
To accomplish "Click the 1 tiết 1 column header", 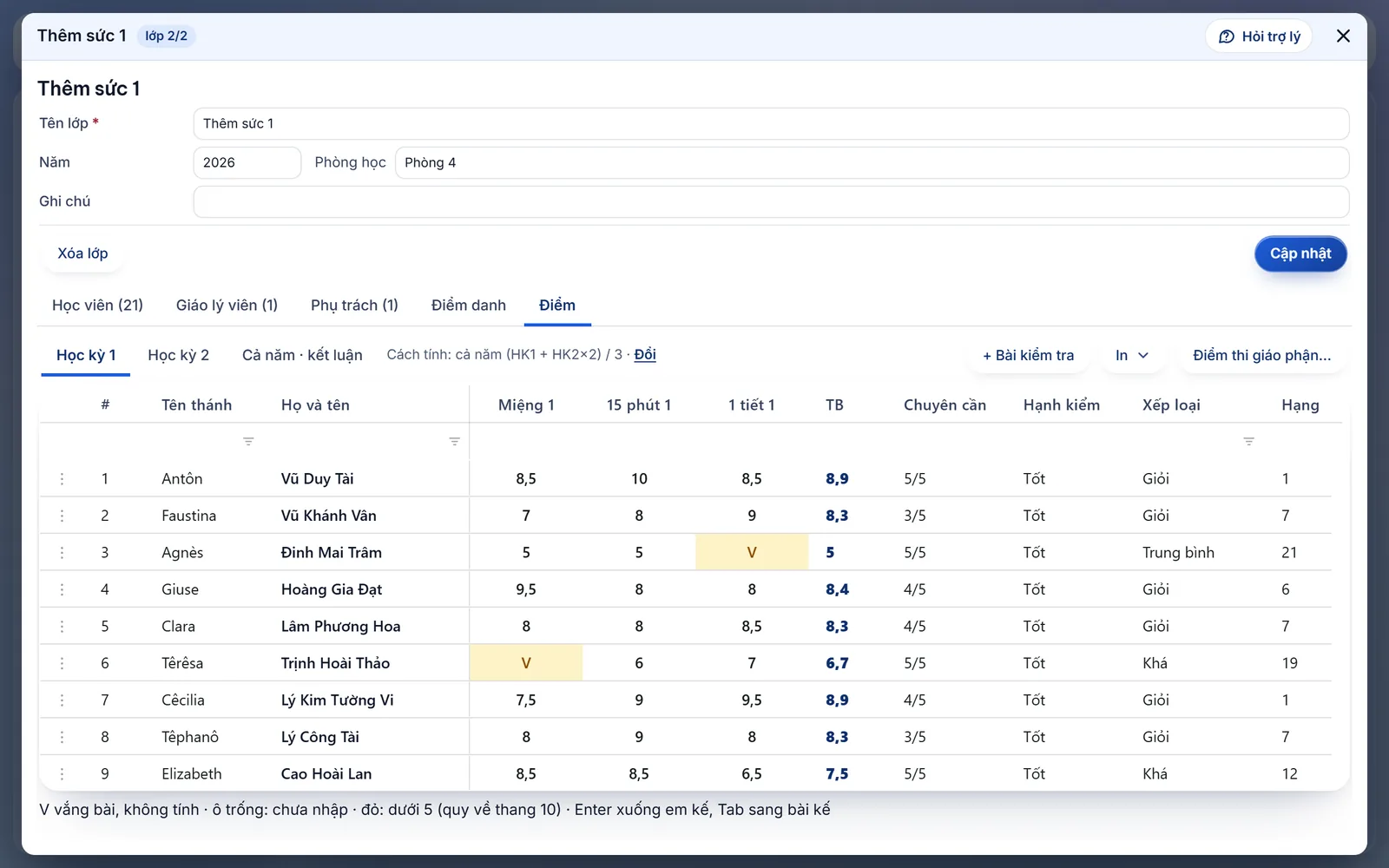I will [x=752, y=405].
